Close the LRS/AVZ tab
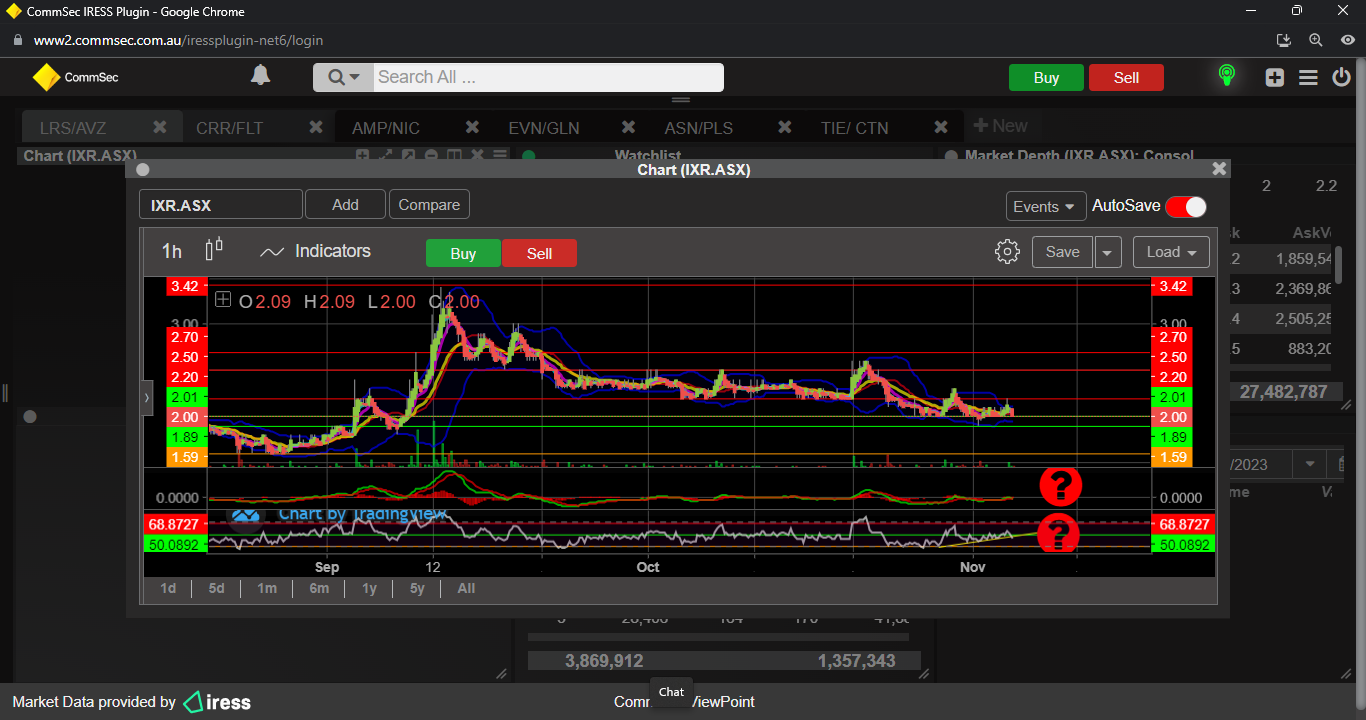This screenshot has width=1366, height=720. click(x=160, y=127)
